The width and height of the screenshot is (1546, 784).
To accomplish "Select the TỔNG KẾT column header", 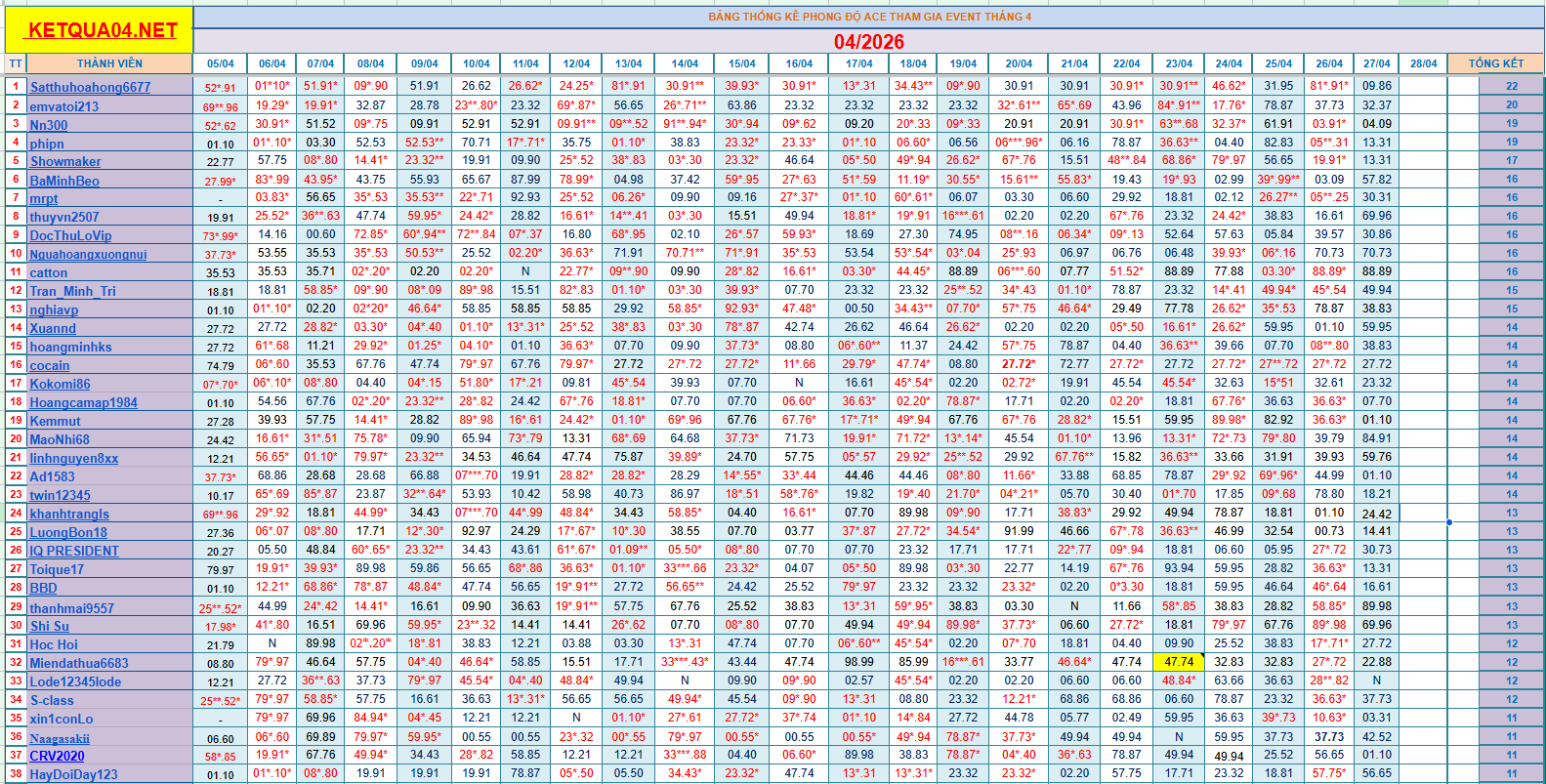I will [1495, 63].
